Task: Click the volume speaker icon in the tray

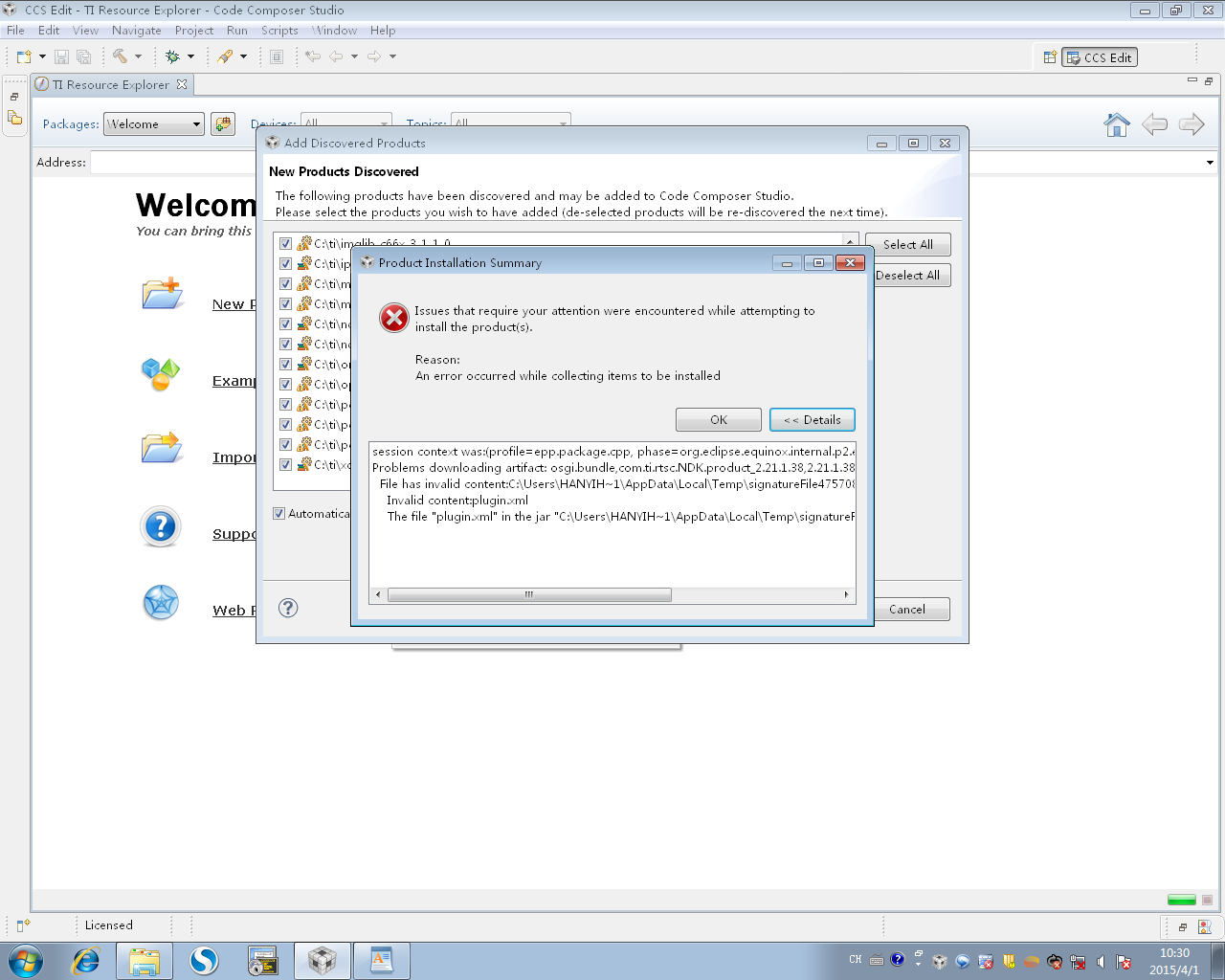Action: (1101, 962)
